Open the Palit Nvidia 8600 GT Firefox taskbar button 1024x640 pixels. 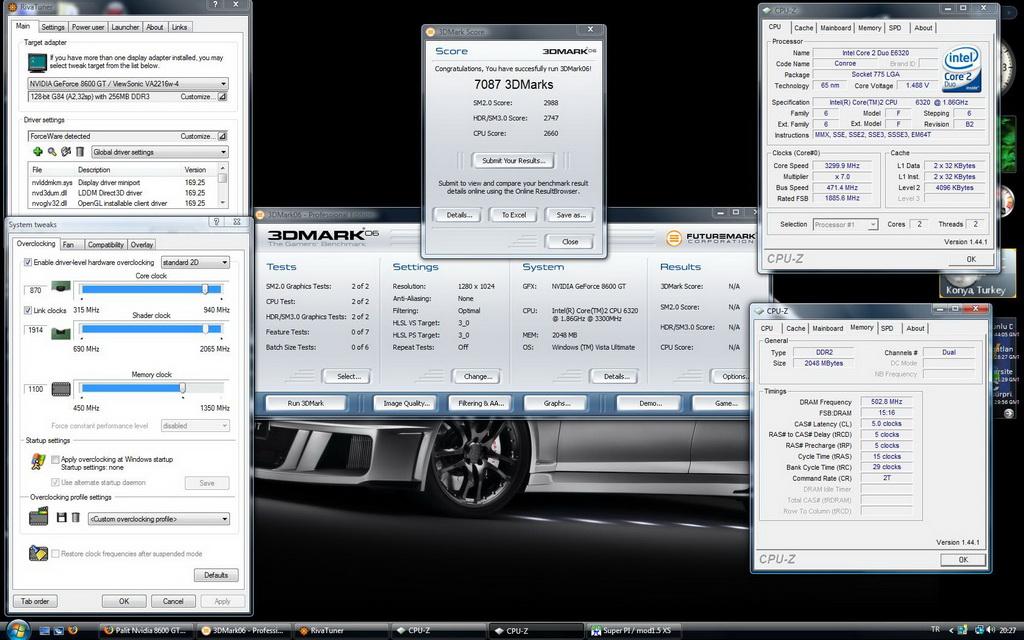tap(146, 631)
